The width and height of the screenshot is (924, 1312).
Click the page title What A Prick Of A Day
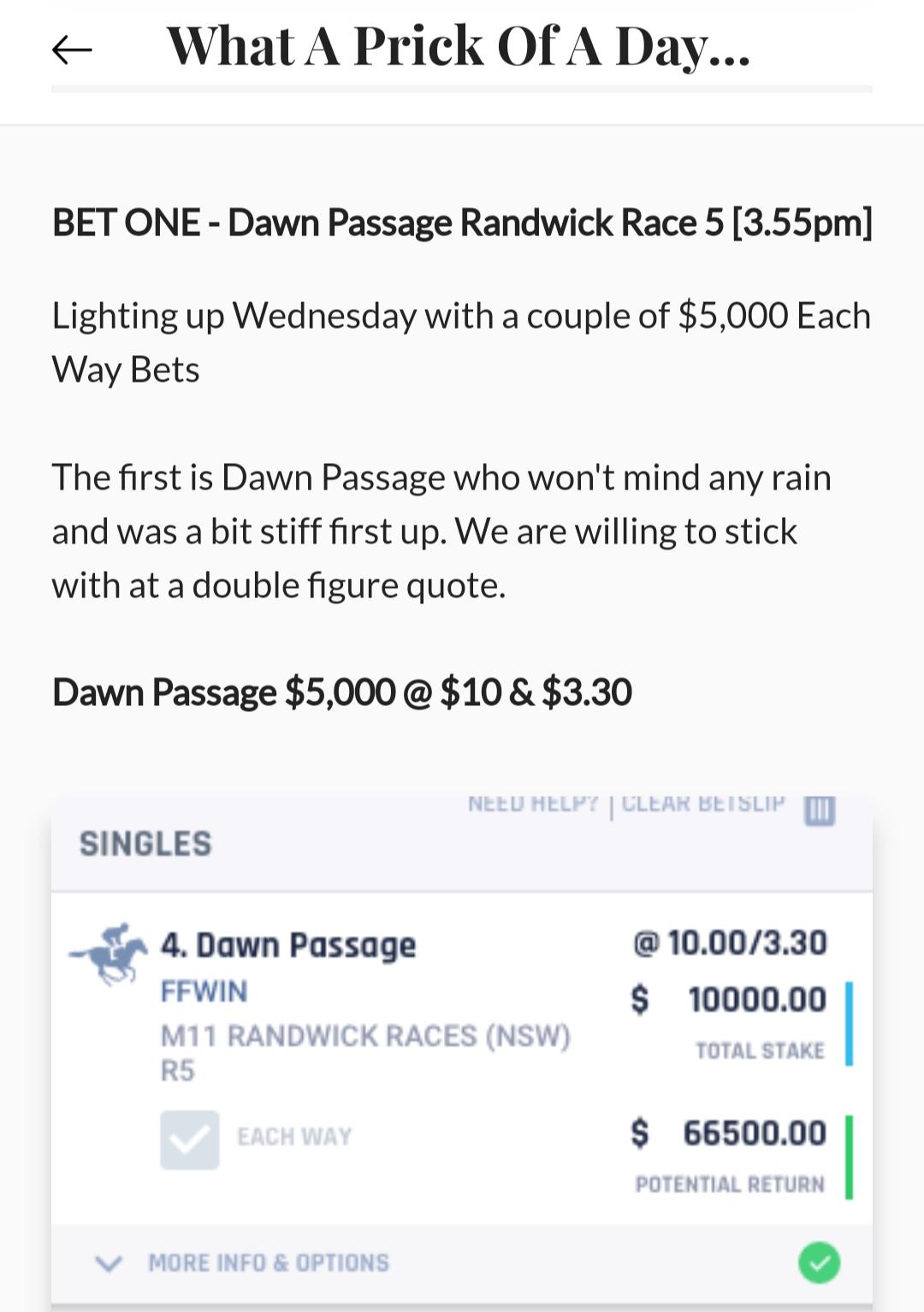459,46
